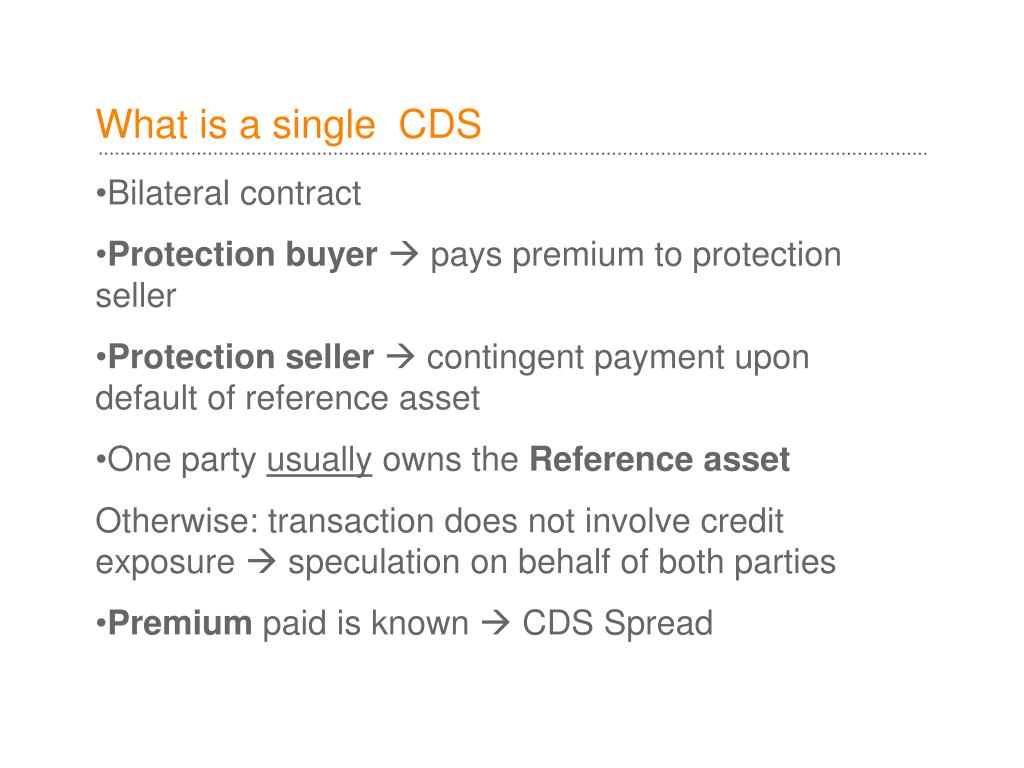Click the underlined word 'usually'
Screen dimensions: 1024x768
tap(319, 460)
